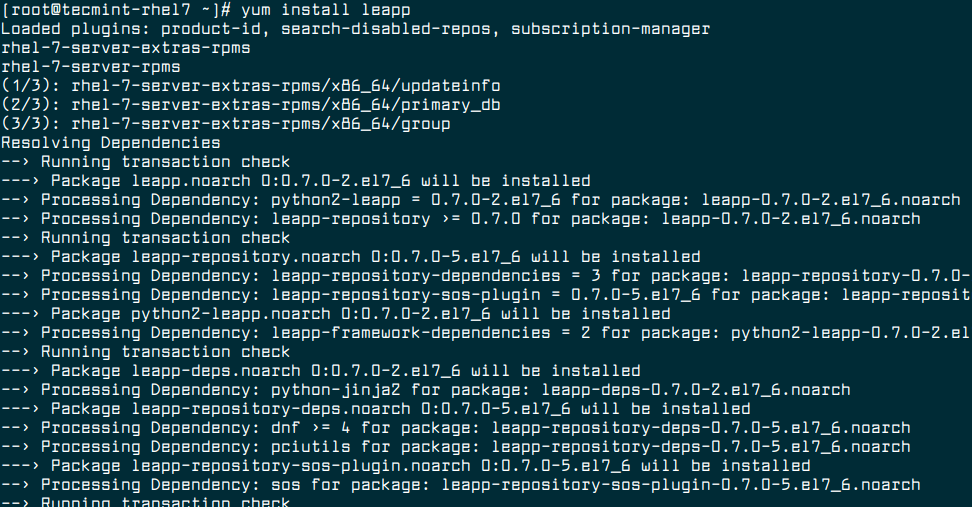The image size is (972, 507).
Task: Click the leapp-repository-dependencies = 3 line
Action: (486, 276)
